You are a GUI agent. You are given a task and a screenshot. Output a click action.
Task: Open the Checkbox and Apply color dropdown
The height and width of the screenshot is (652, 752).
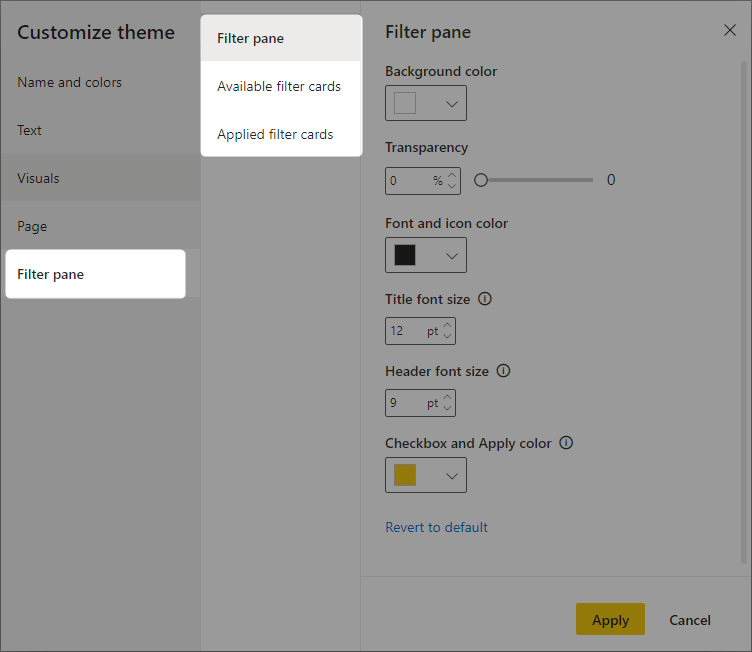point(426,476)
